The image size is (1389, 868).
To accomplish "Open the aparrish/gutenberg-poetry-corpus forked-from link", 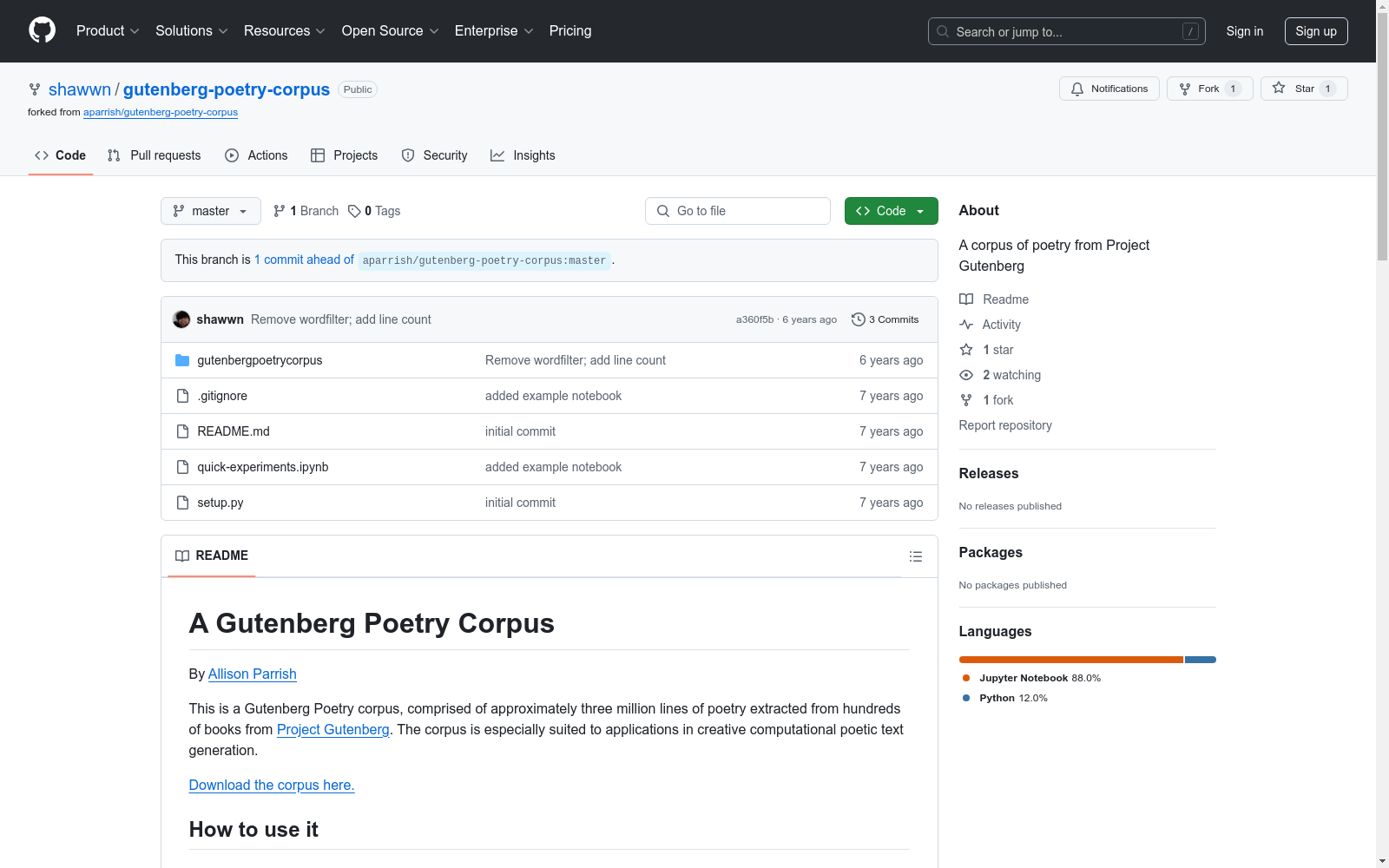I will point(161,112).
